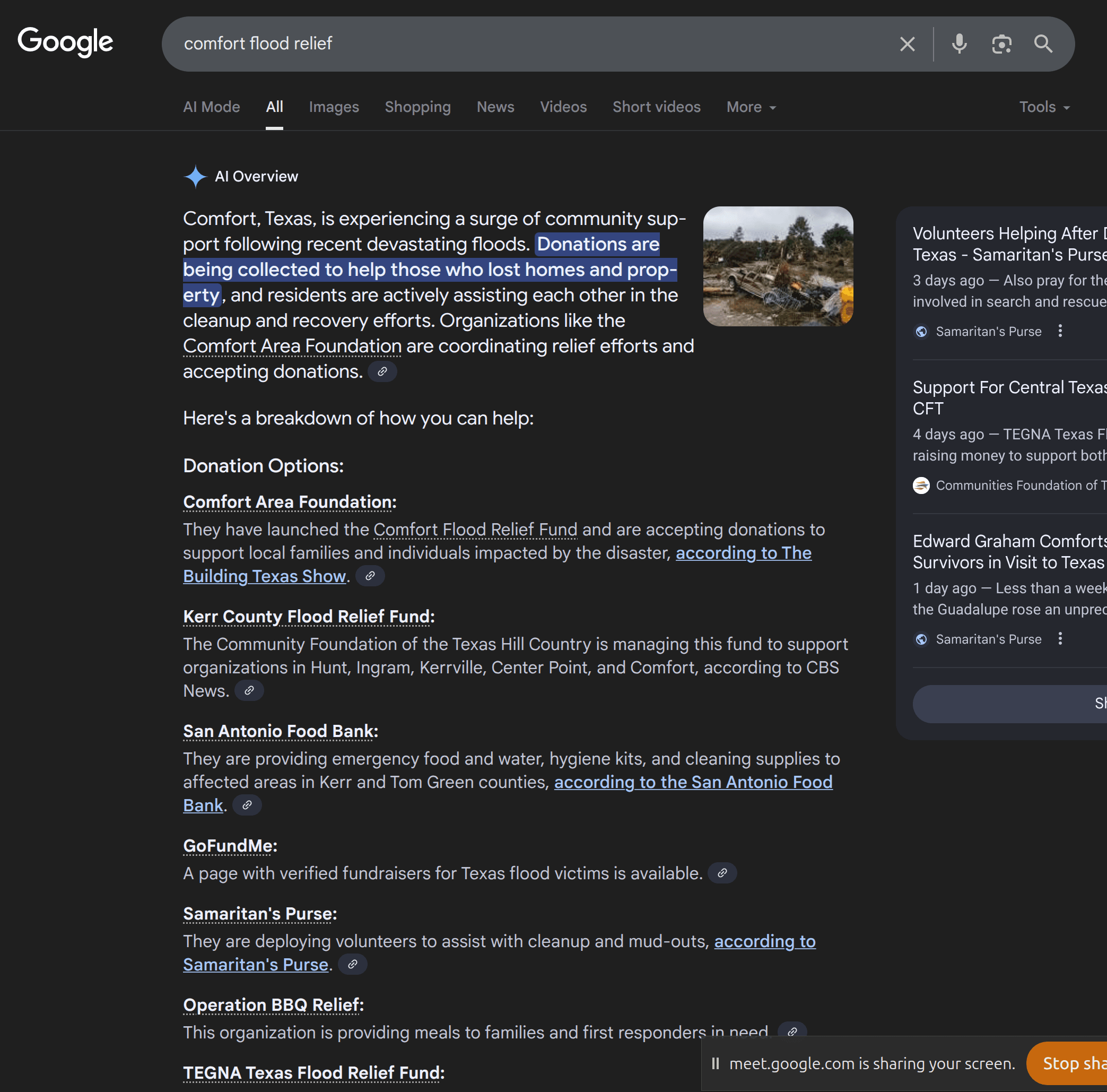Open Google Lens image search icon
Screen dimensions: 1107x1092
point(1001,44)
